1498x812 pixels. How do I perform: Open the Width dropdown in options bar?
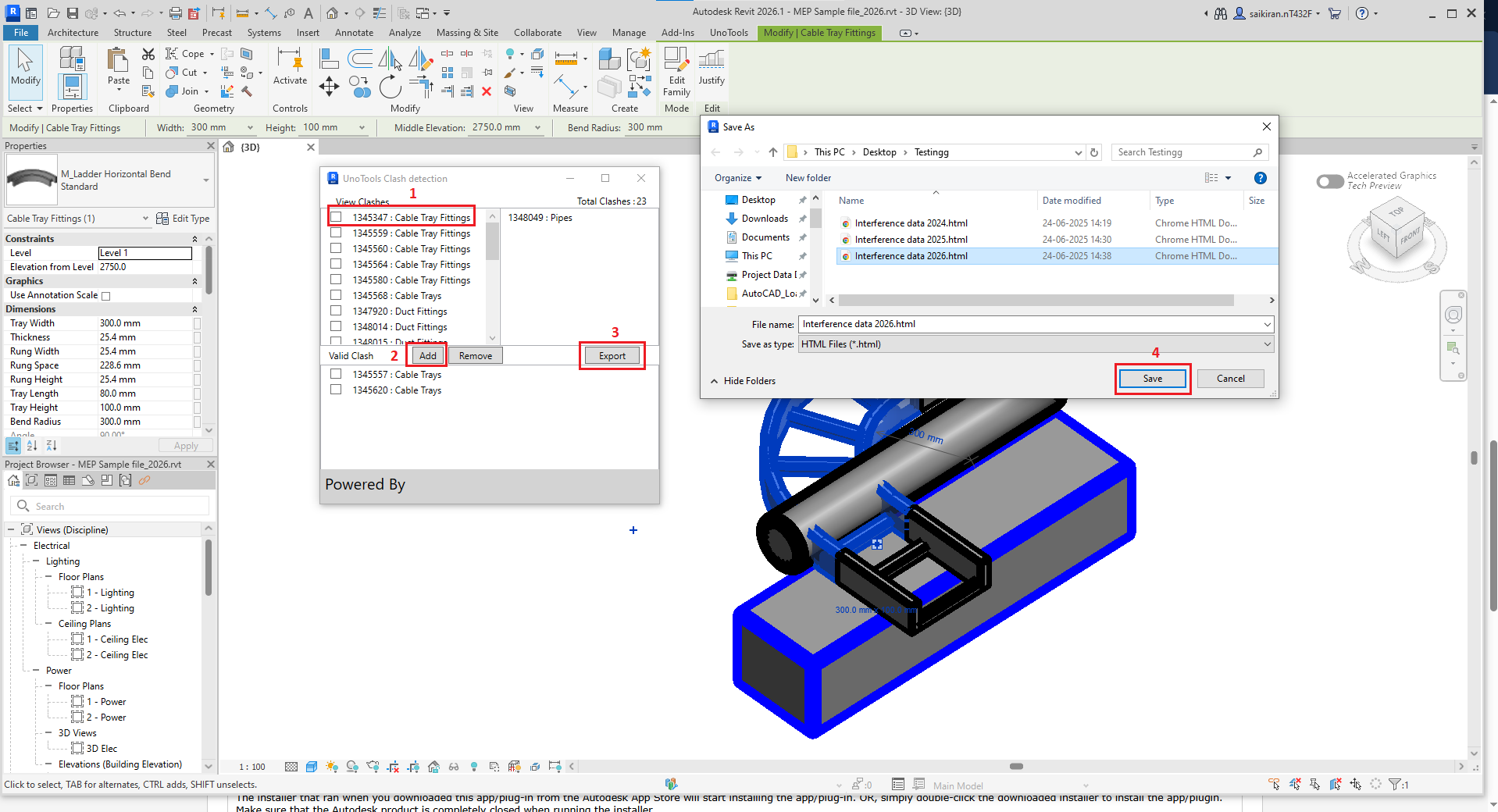click(250, 128)
